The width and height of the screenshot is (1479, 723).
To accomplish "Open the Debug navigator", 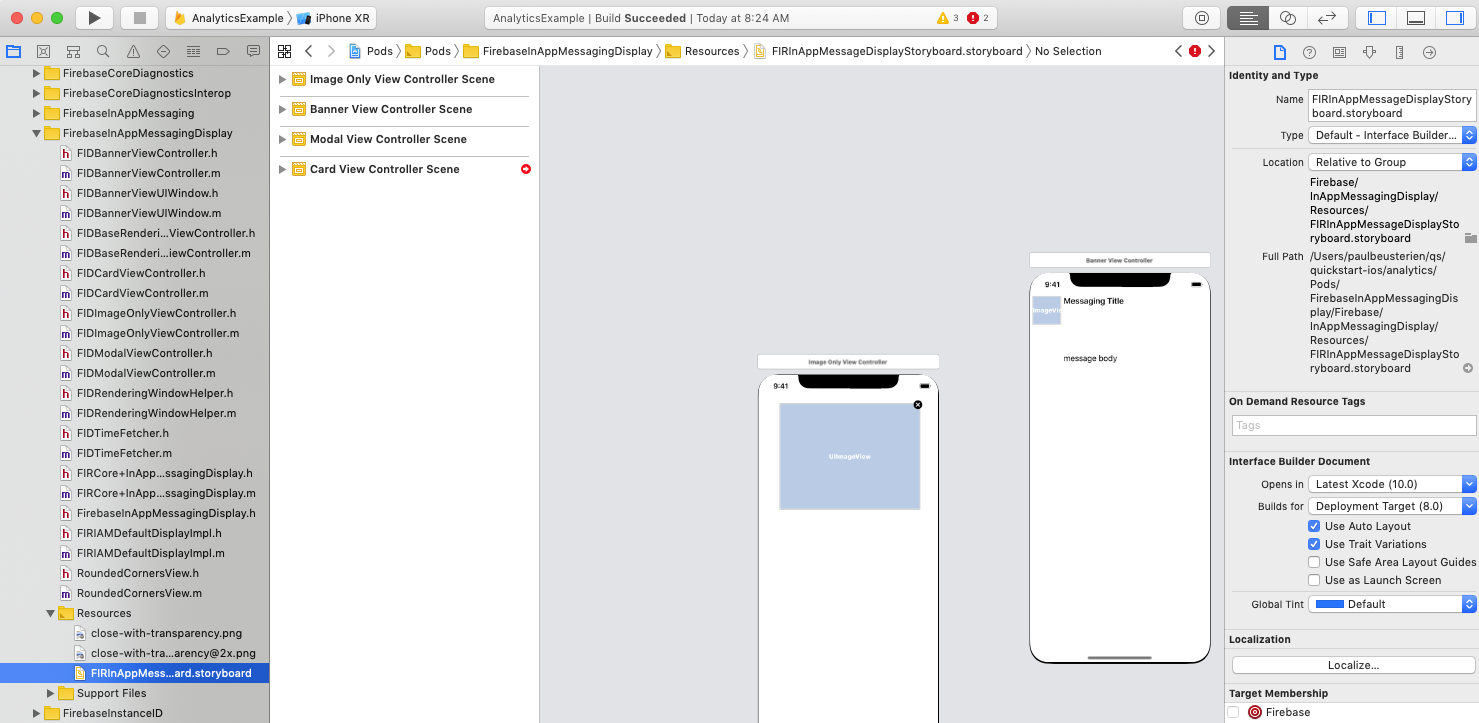I will [x=193, y=51].
